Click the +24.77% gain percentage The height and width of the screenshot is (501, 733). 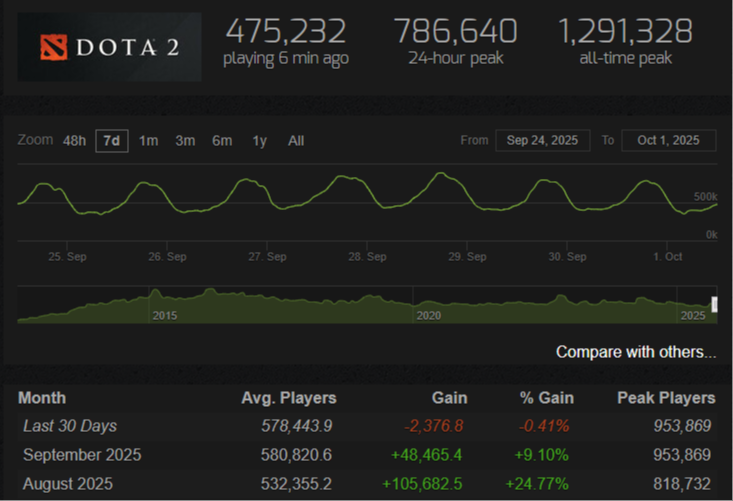(x=537, y=484)
